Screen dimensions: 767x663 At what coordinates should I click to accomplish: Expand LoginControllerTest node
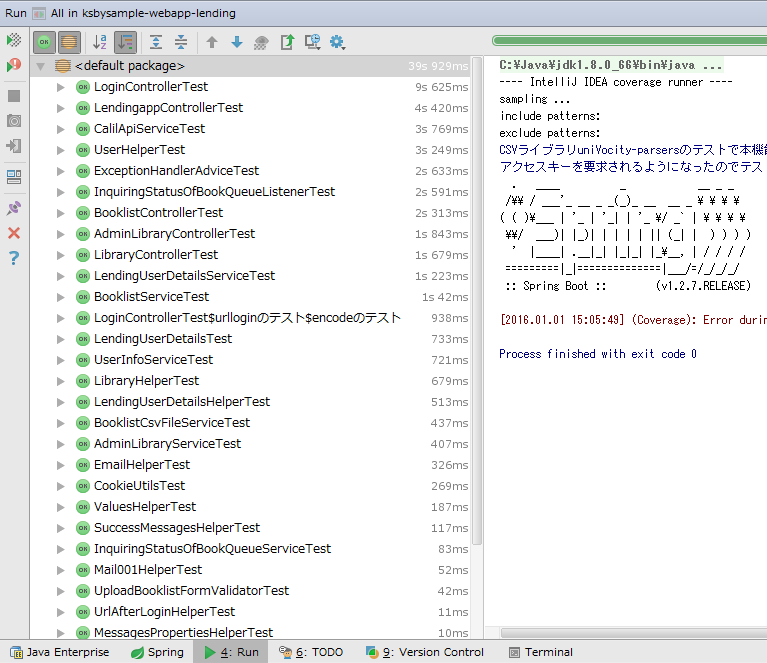[61, 87]
